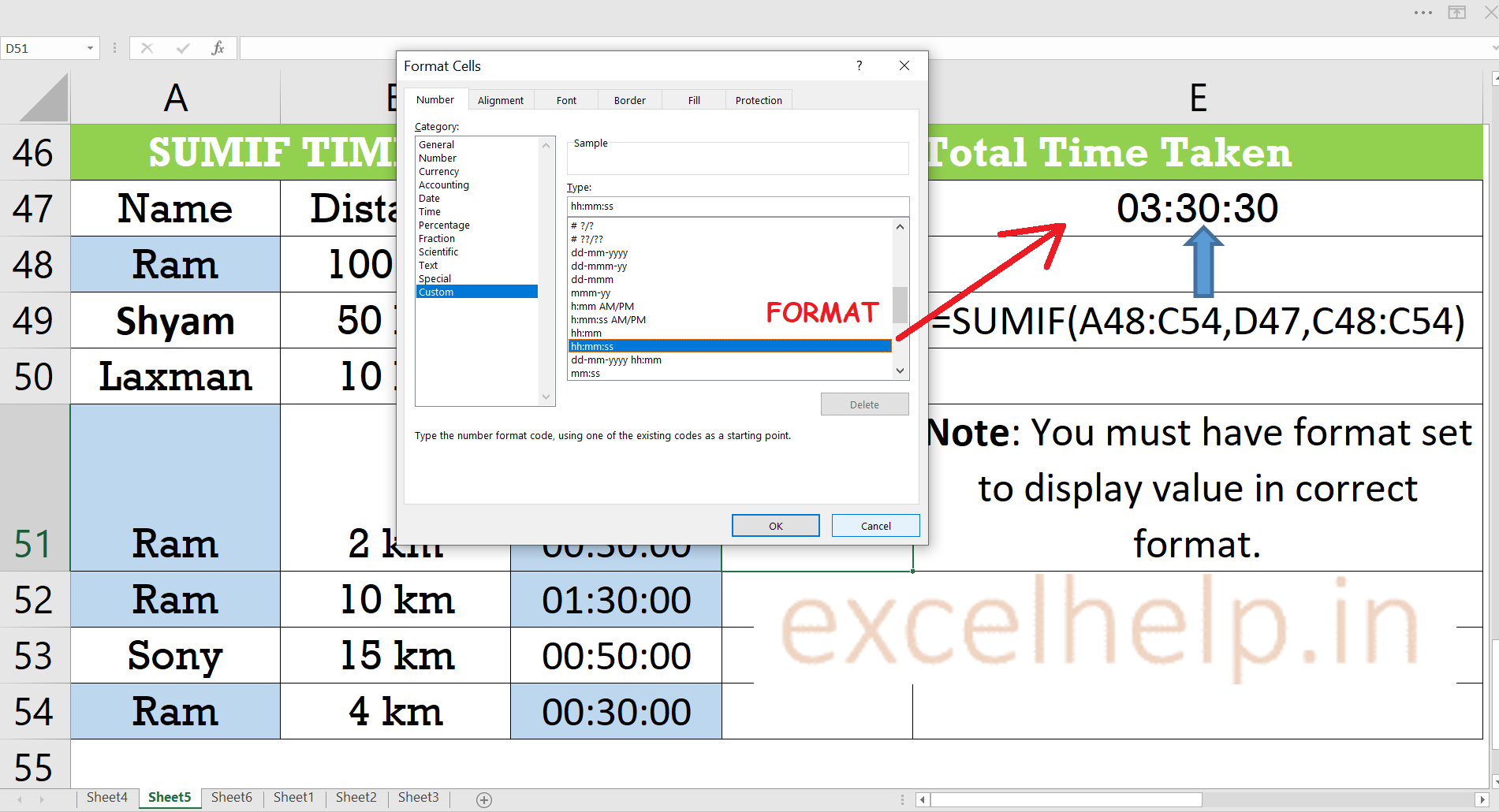Click the down arrow on the Type list
This screenshot has height=812, width=1499.
900,371
